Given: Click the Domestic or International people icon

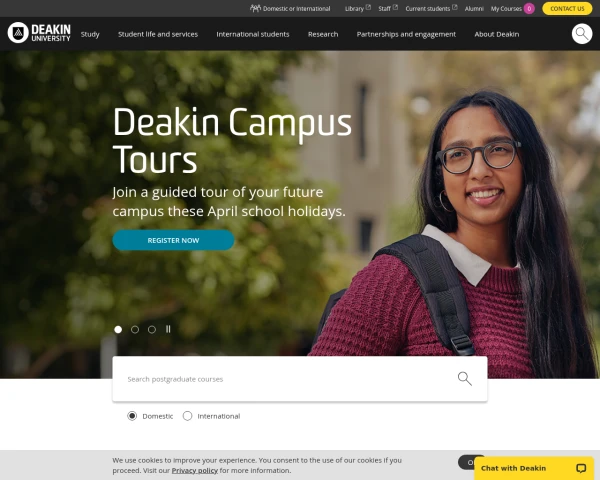Looking at the screenshot, I should click(x=255, y=8).
